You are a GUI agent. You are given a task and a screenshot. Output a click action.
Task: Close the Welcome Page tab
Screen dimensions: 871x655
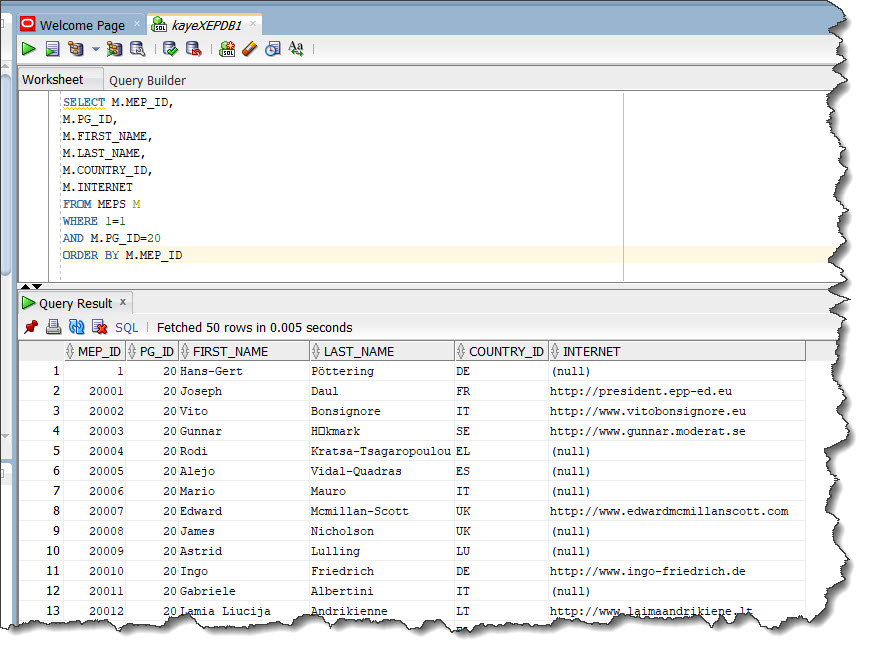137,24
